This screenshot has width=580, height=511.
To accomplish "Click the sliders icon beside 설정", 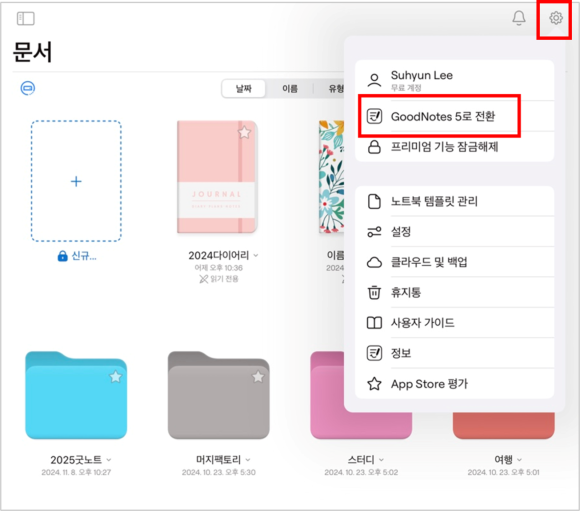I will pos(374,232).
